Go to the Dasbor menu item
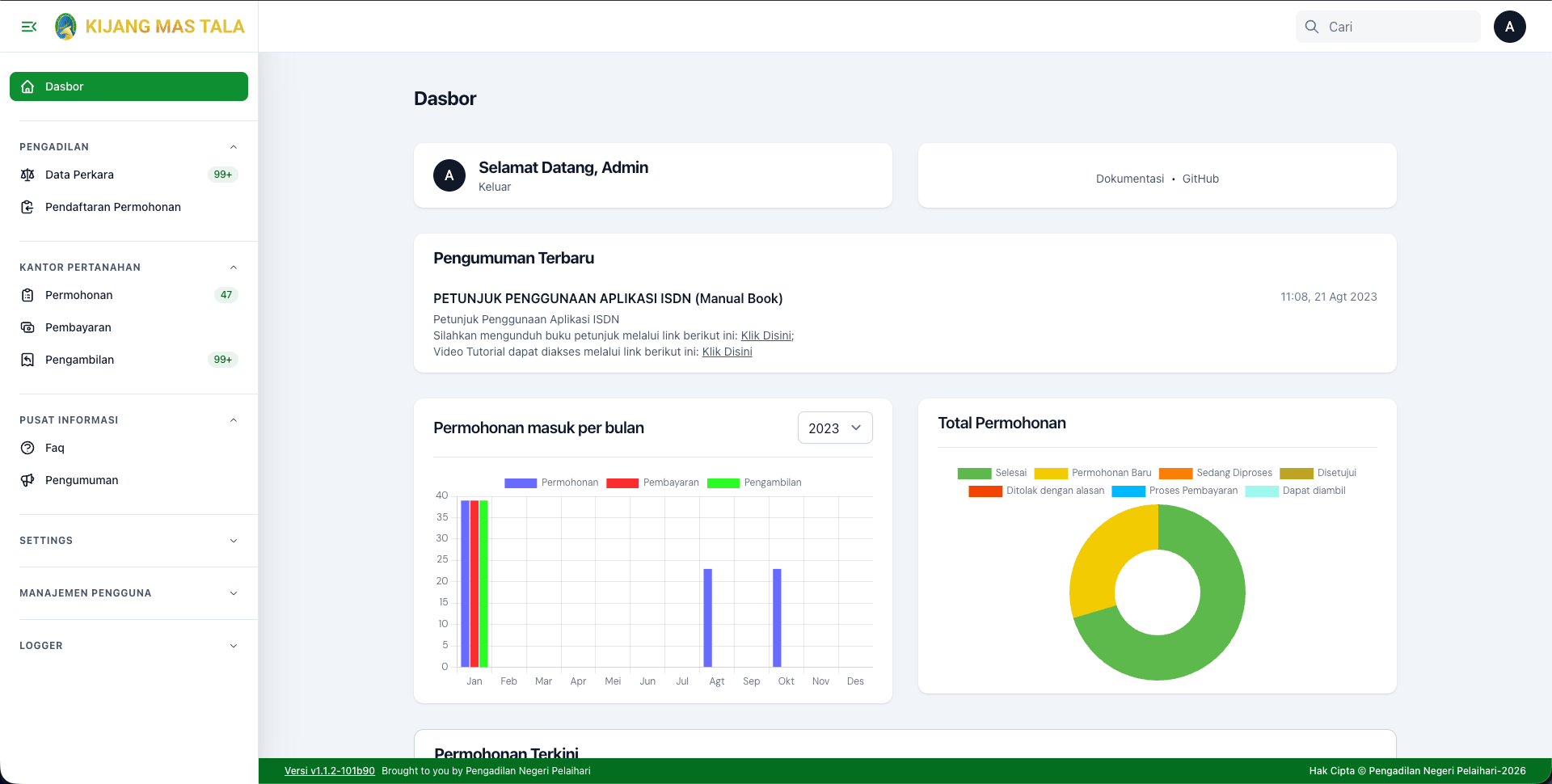Screen dimensions: 1552x784 [x=129, y=86]
